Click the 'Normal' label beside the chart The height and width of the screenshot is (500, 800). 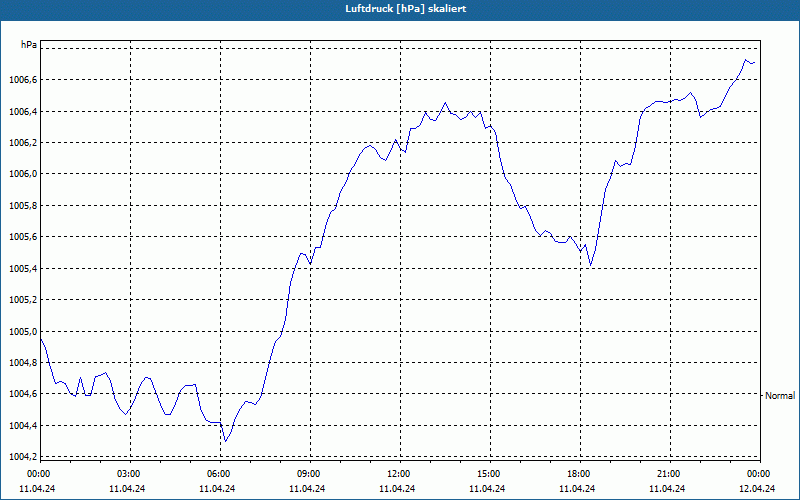780,395
